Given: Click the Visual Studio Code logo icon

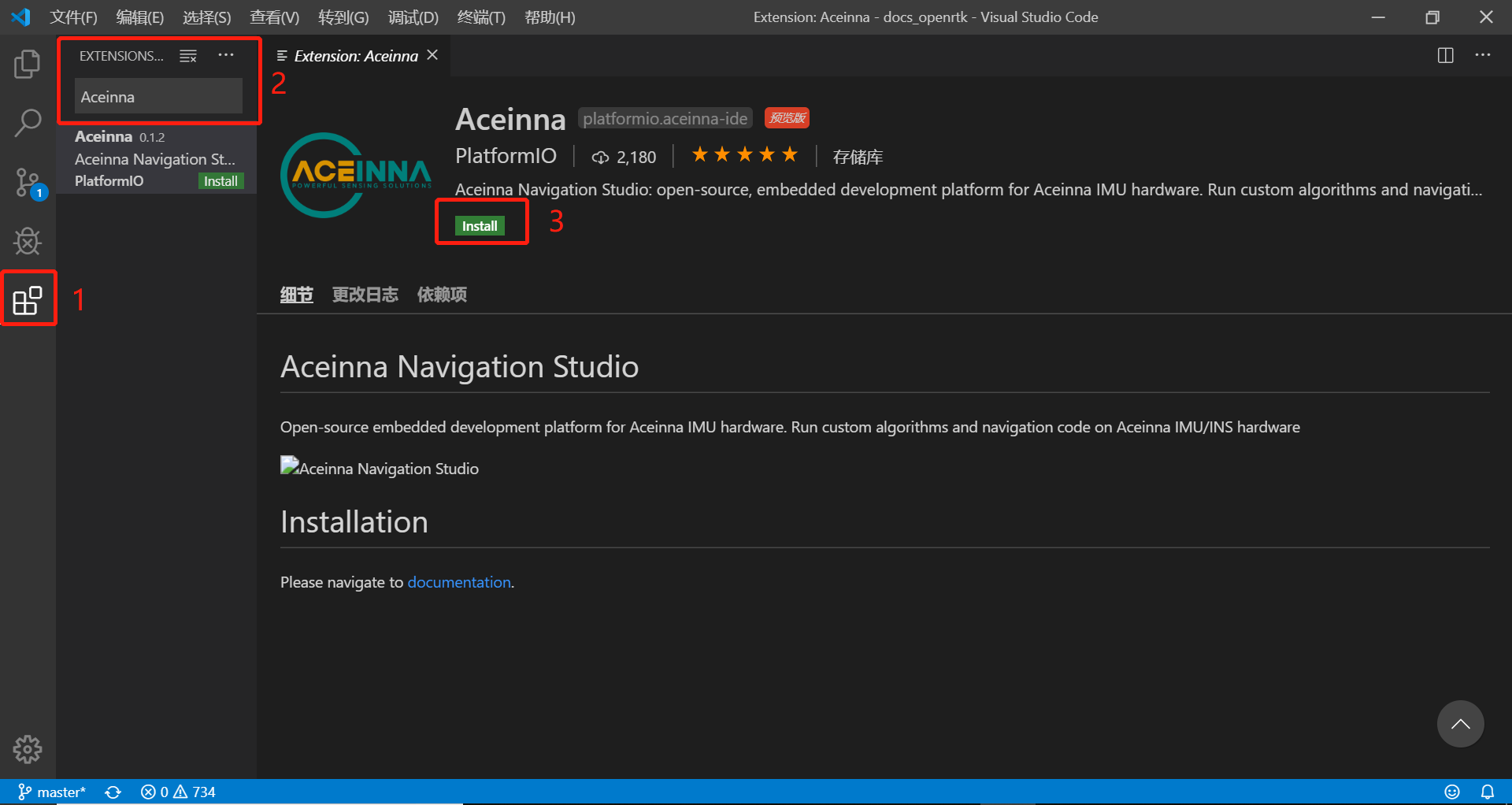Looking at the screenshot, I should pos(21,17).
